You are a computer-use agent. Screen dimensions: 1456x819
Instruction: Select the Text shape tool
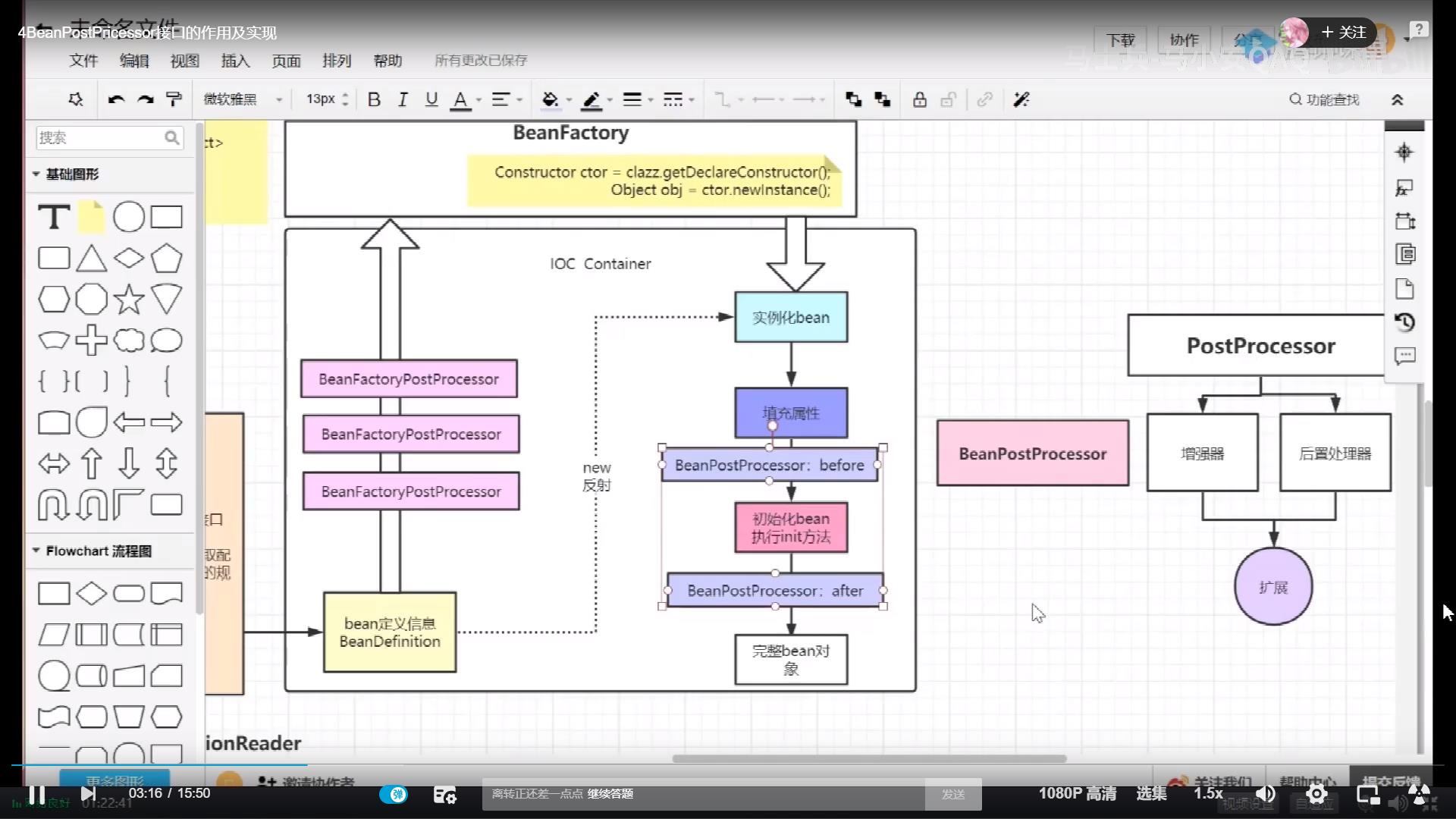pos(54,217)
